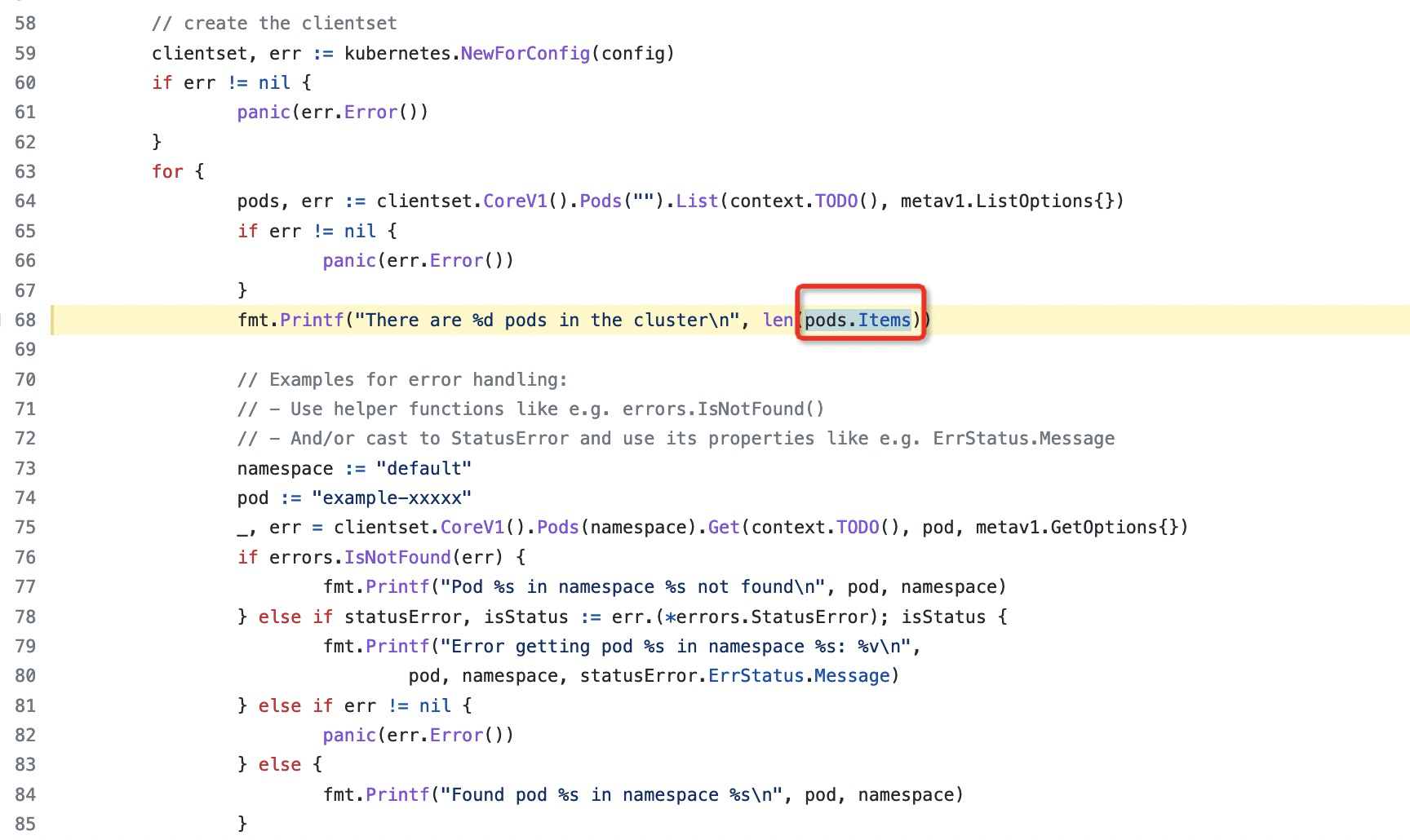Select line number 63

click(25, 171)
